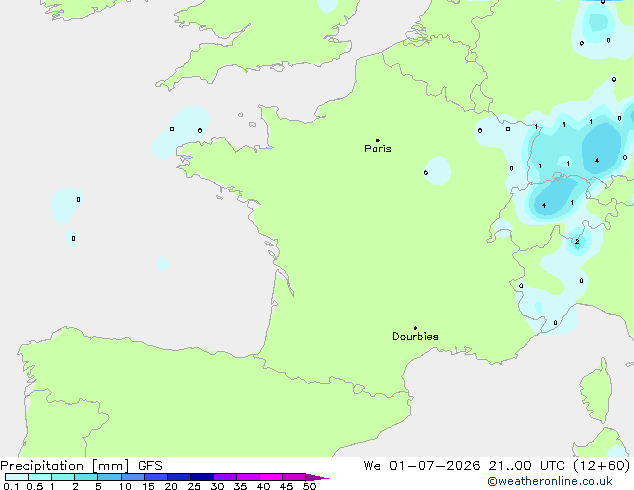Click the forecast date 01-07-2026 text
This screenshot has width=634, height=490.
435,466
